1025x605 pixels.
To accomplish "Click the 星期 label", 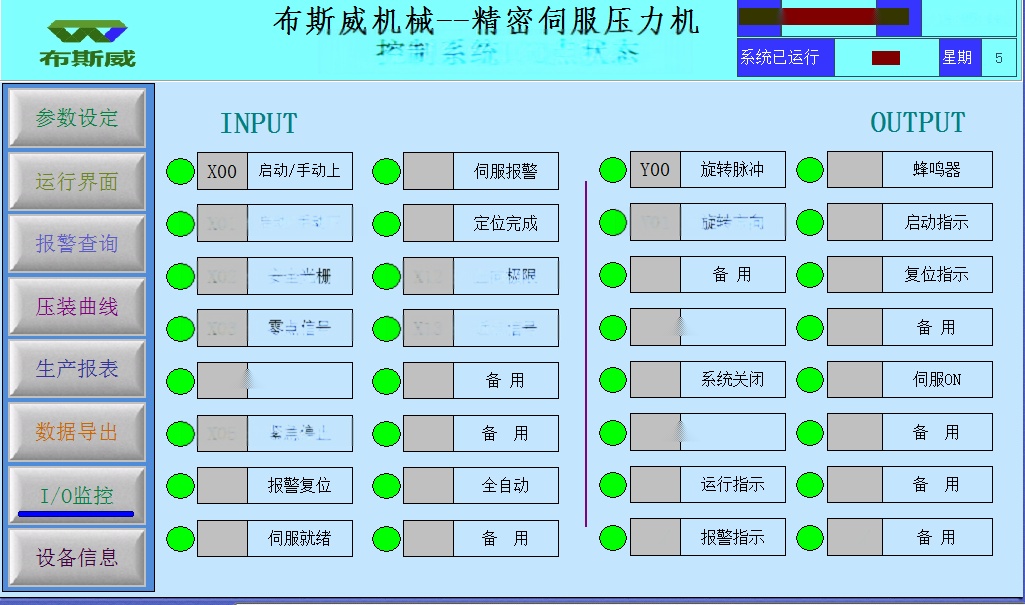I will 960,57.
